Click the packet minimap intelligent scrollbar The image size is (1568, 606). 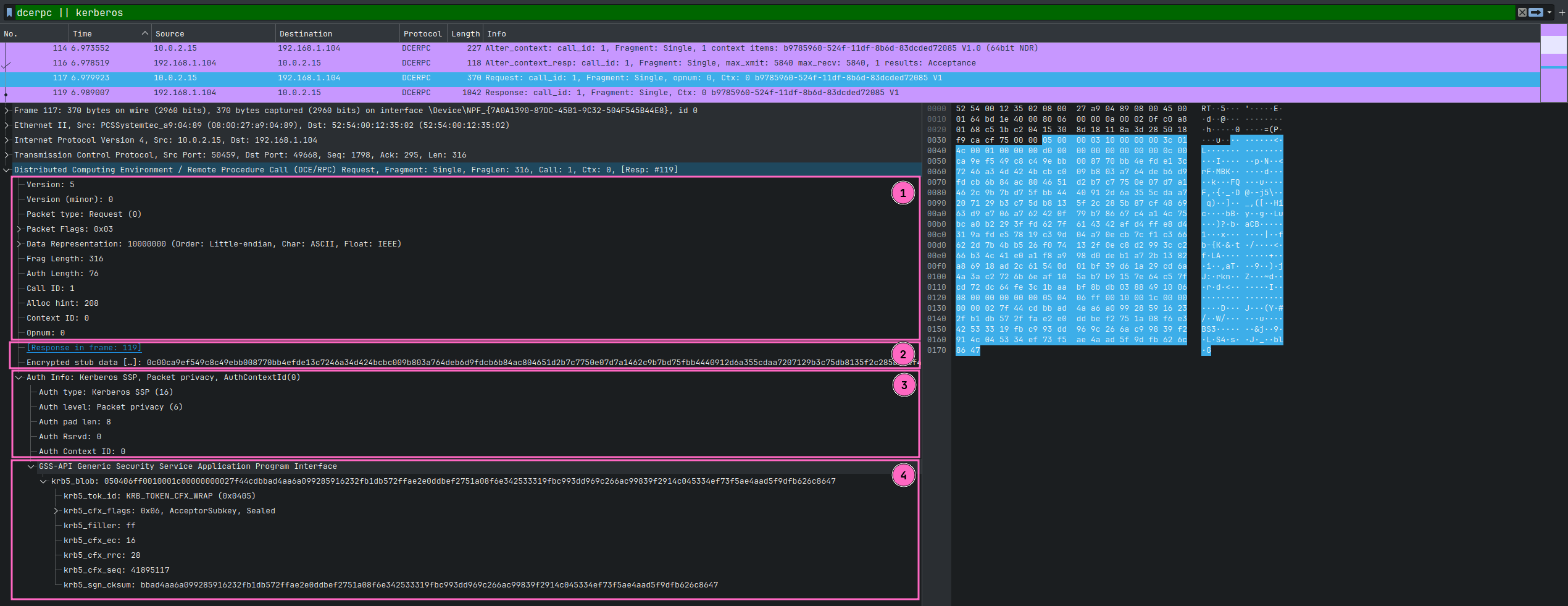(x=1554, y=63)
